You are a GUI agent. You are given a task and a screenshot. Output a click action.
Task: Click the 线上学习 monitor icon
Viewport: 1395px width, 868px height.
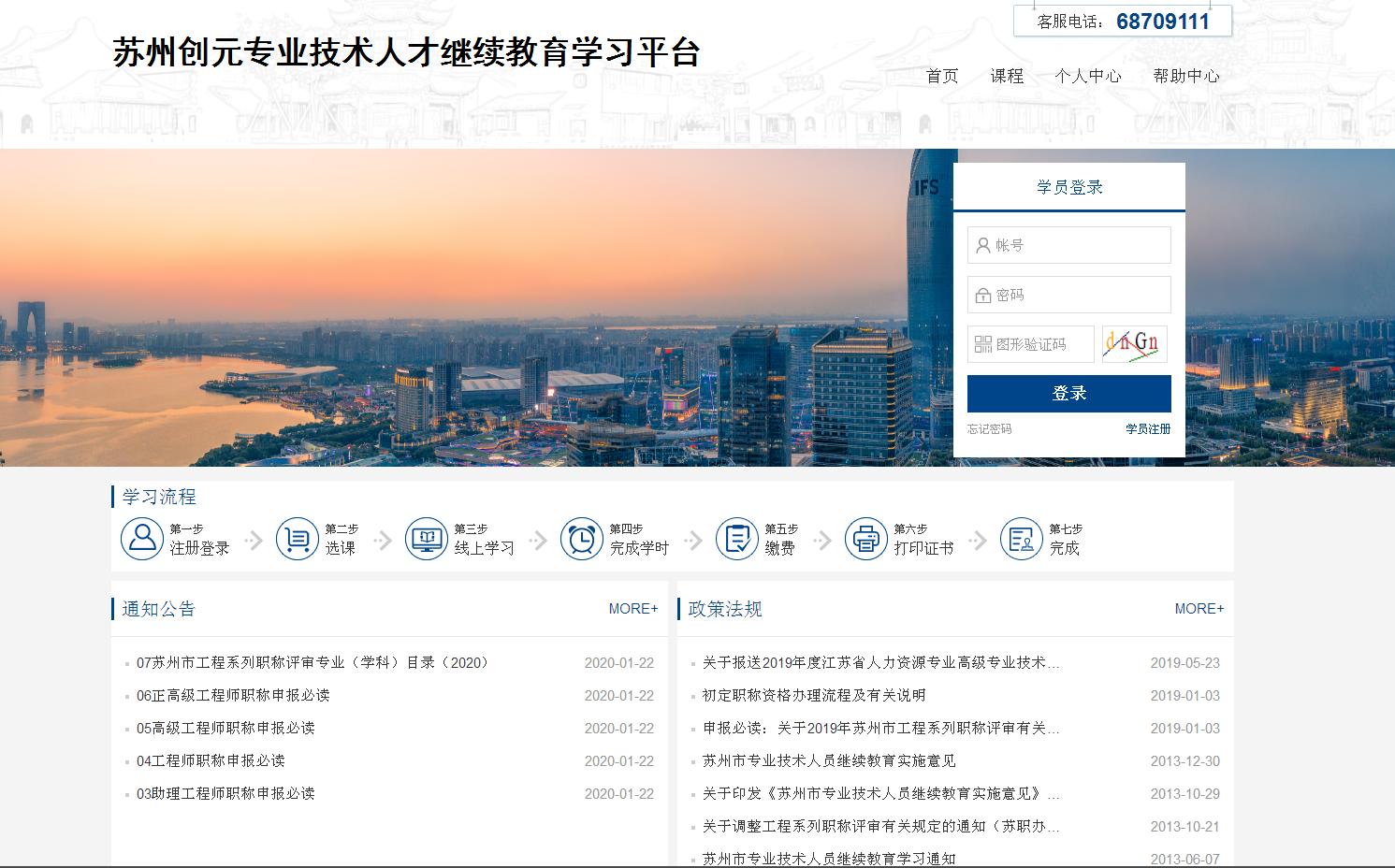pyautogui.click(x=427, y=539)
